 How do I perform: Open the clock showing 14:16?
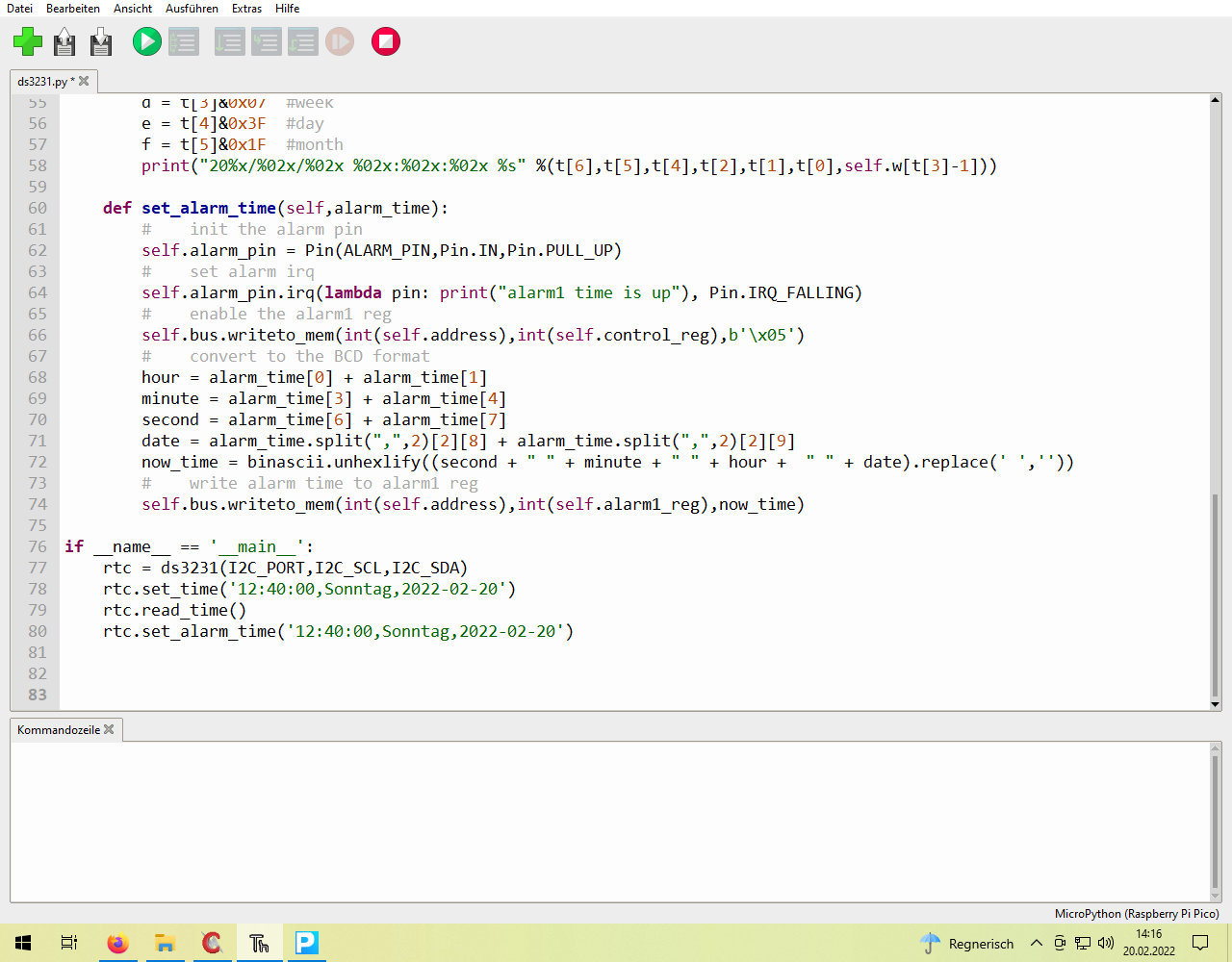(x=1149, y=943)
